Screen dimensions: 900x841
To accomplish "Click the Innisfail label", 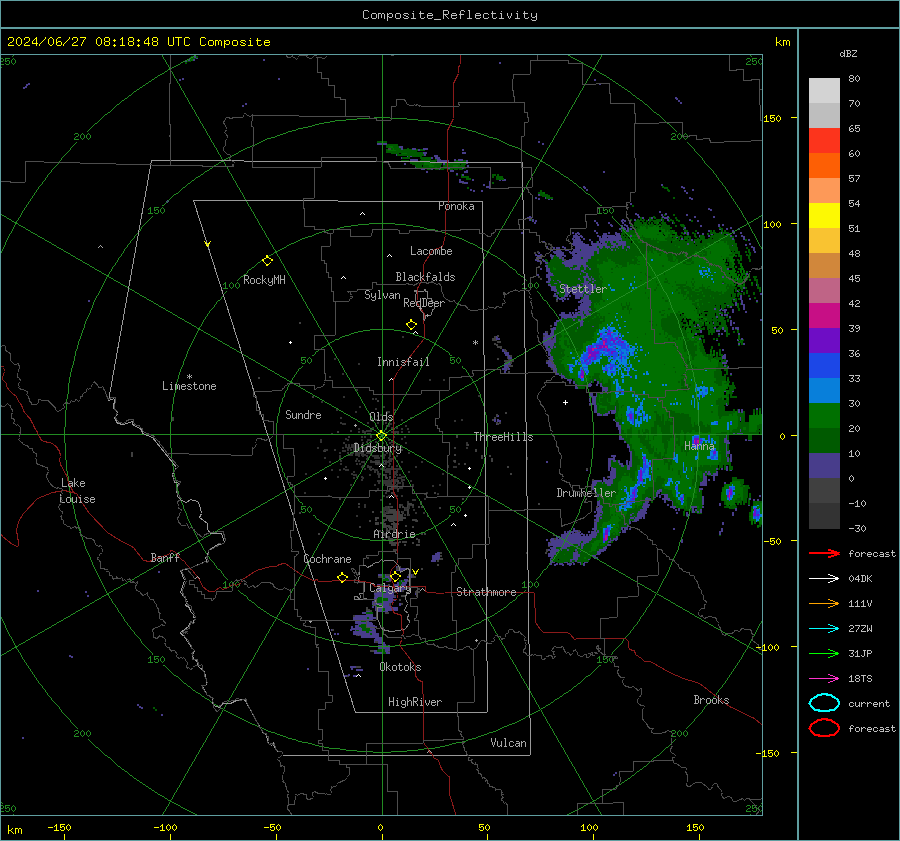I will [x=403, y=362].
